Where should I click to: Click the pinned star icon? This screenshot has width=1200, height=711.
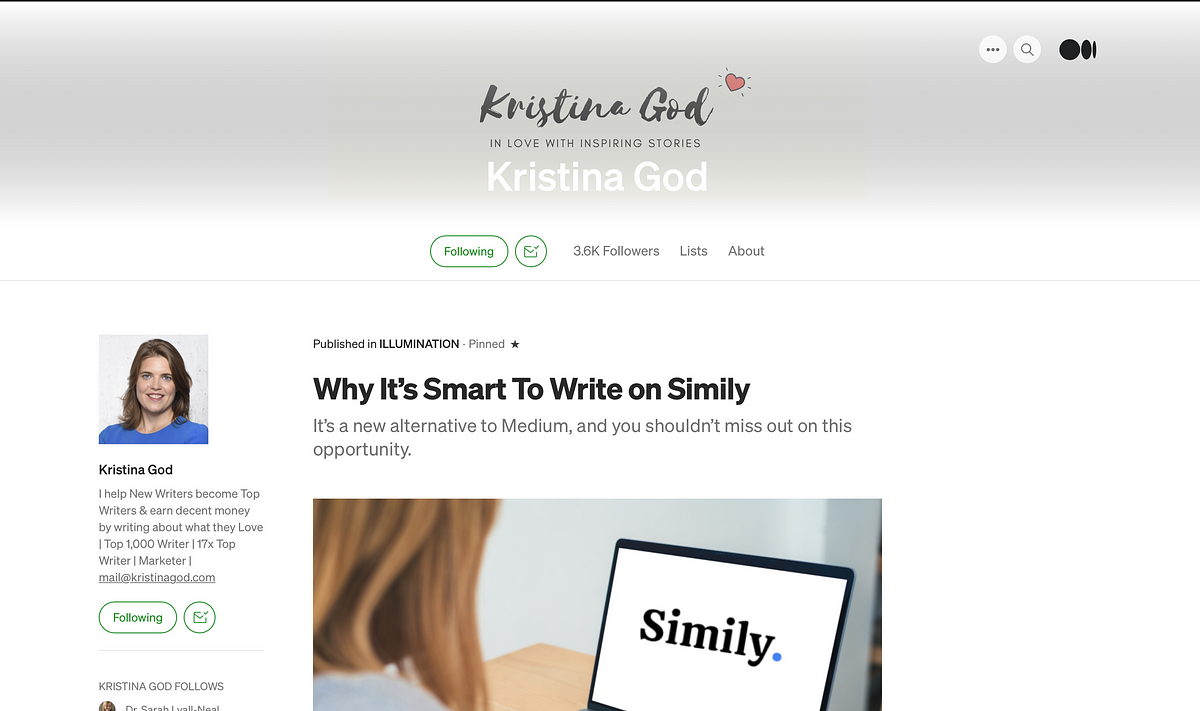pos(515,344)
